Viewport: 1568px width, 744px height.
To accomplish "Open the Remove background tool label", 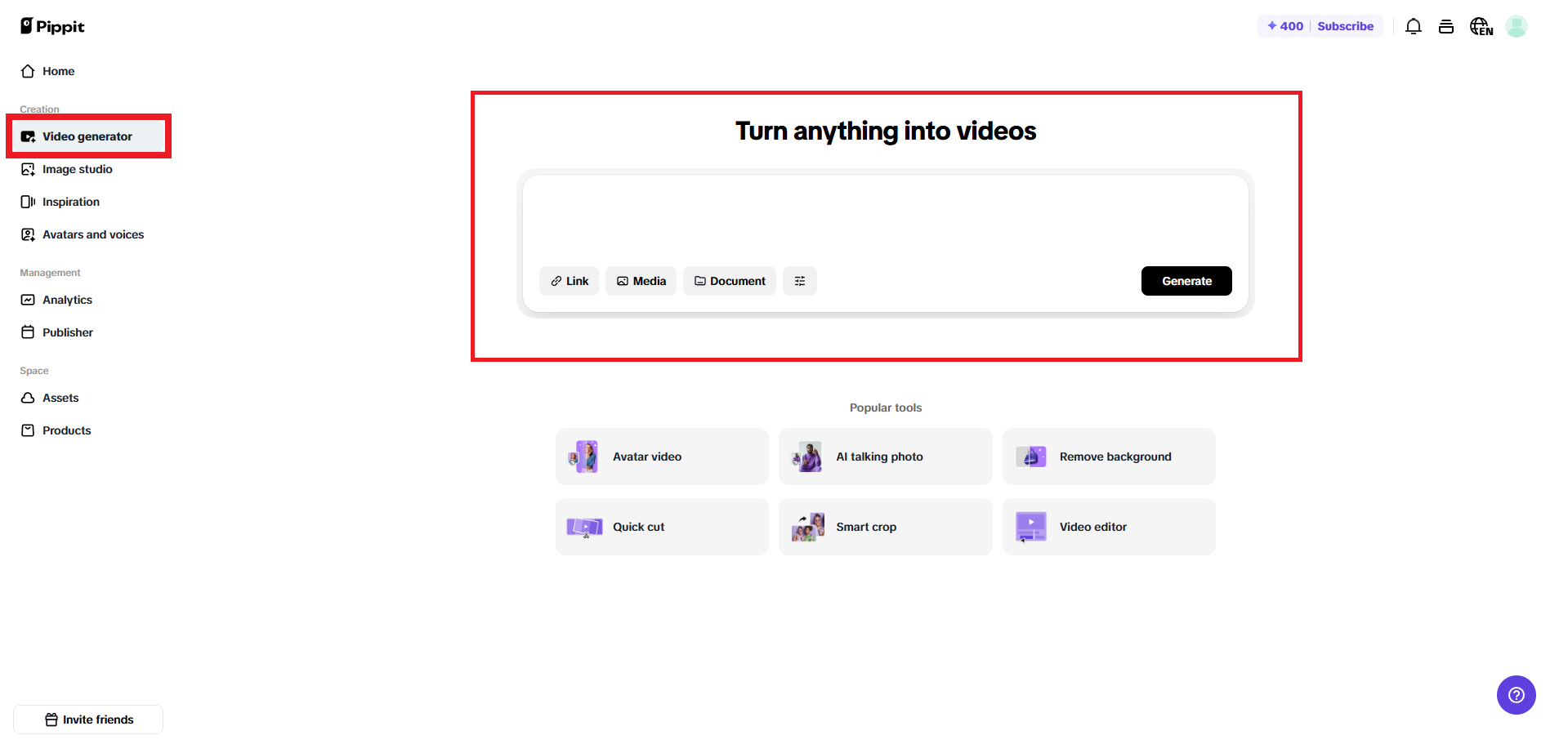I will [x=1115, y=457].
